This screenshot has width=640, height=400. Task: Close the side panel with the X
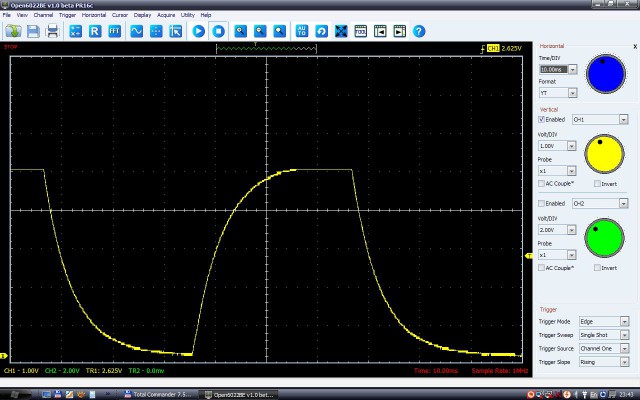point(635,47)
